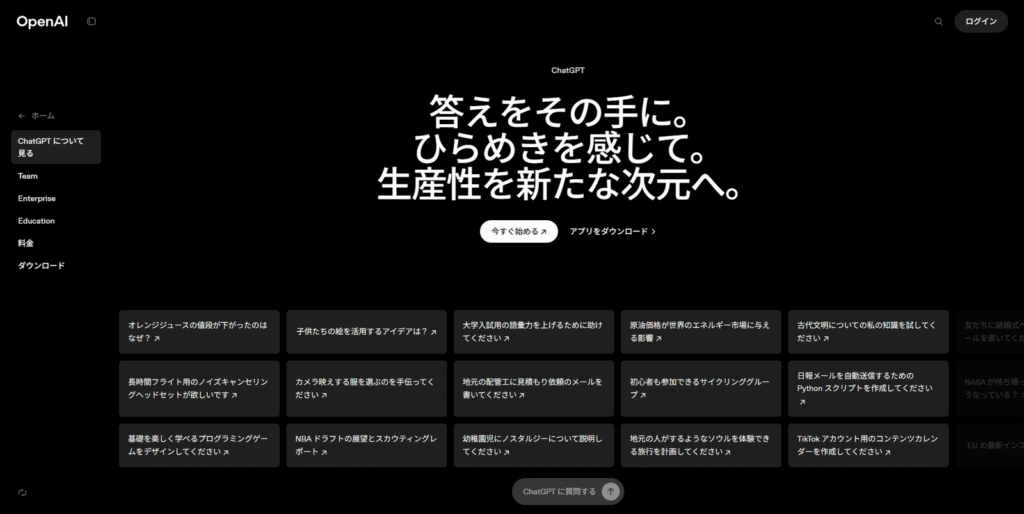The image size is (1024, 514).
Task: Open card 地元の配管工に見積もり依頼のメール
Action: click(534, 389)
